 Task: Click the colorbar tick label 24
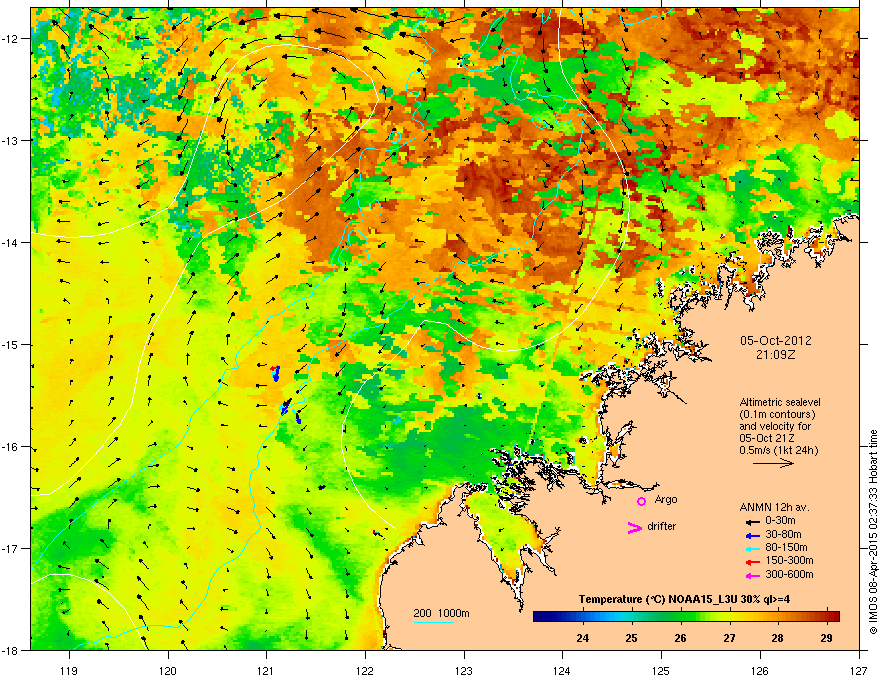pos(583,638)
